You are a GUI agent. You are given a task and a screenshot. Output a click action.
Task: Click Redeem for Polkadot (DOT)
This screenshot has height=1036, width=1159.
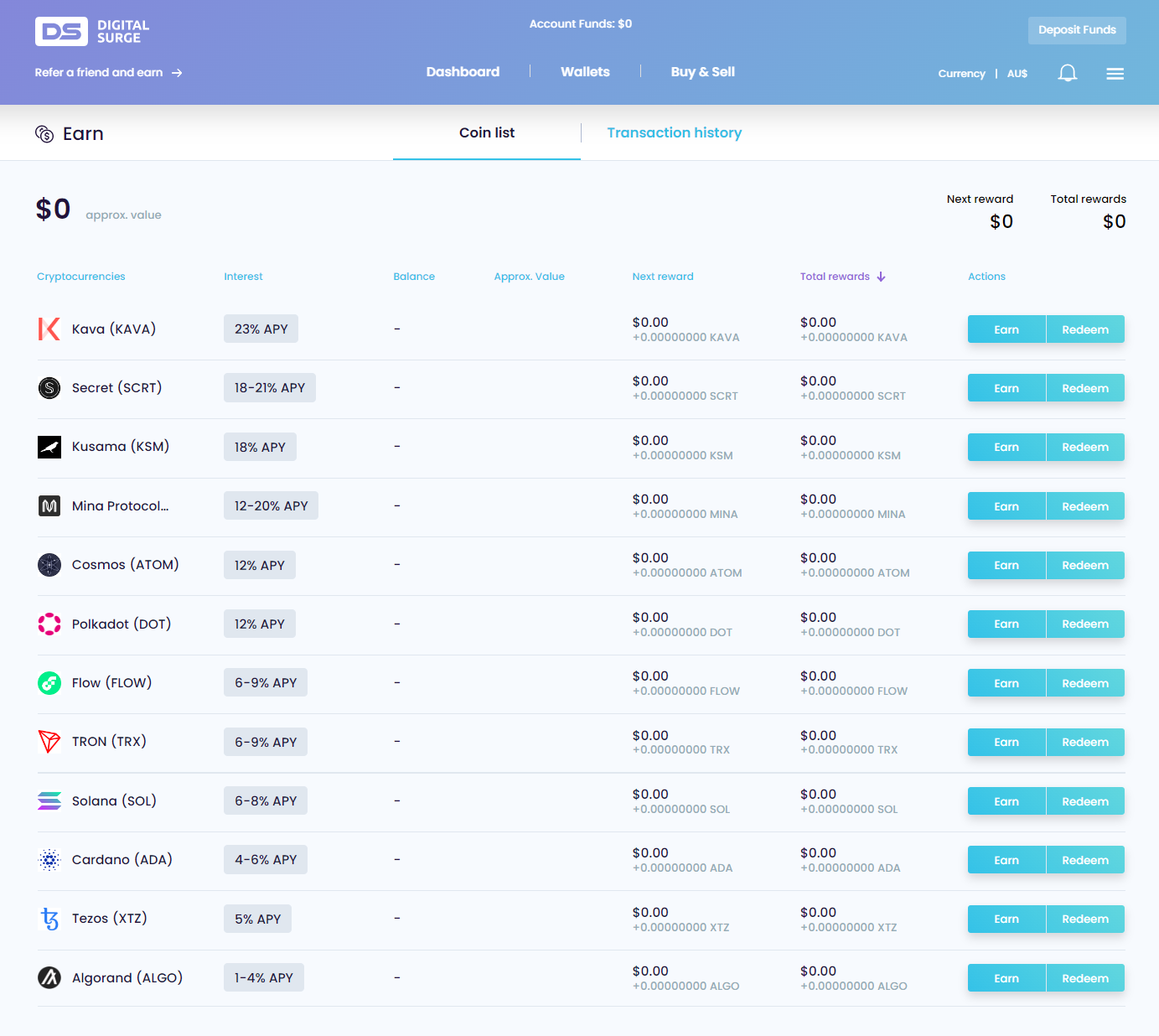[1085, 624]
